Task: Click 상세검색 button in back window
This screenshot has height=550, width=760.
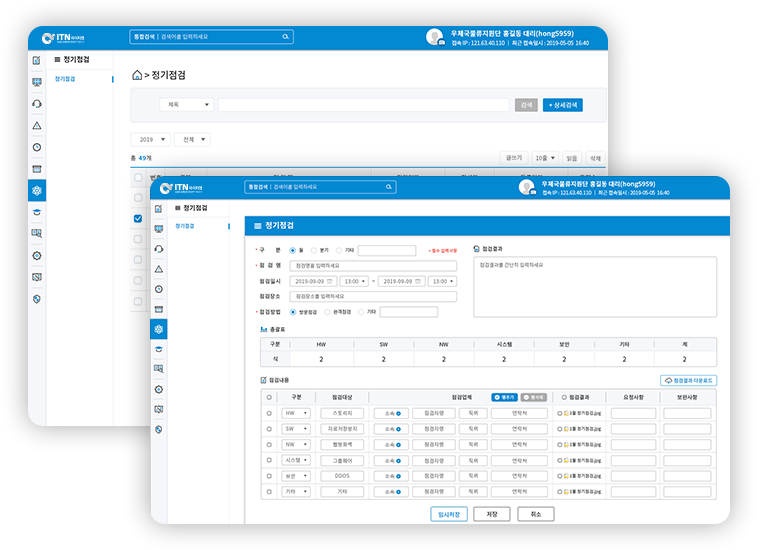Action: (563, 105)
